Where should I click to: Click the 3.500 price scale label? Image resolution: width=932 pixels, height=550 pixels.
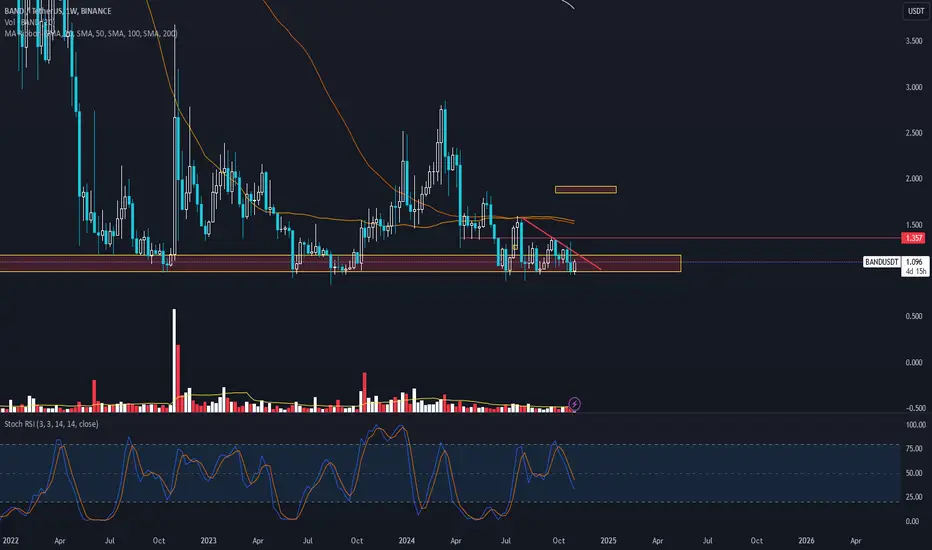pyautogui.click(x=914, y=41)
